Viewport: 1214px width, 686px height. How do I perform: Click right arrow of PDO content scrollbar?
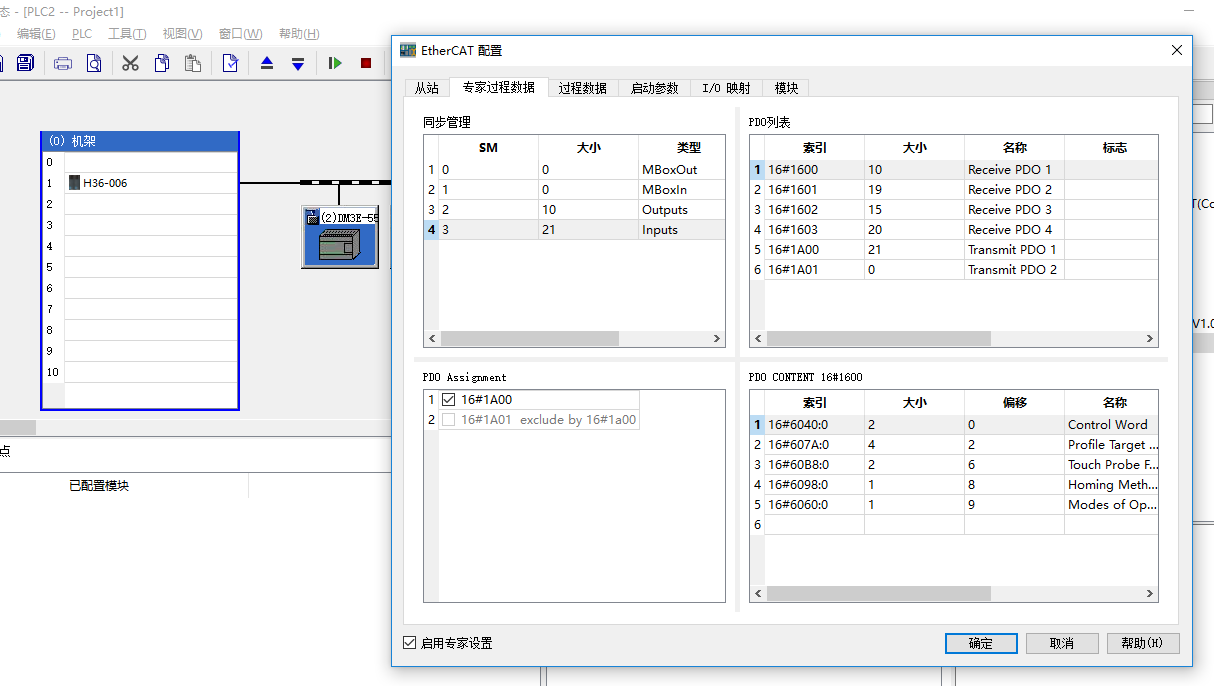pyautogui.click(x=1150, y=593)
